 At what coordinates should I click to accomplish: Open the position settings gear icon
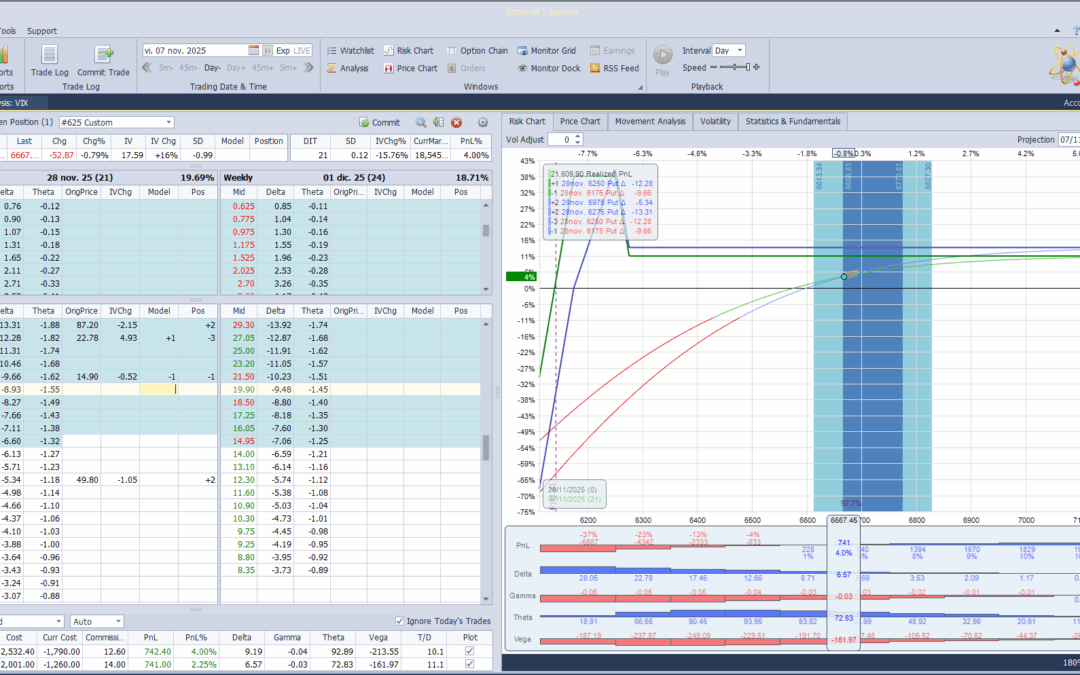[x=482, y=122]
